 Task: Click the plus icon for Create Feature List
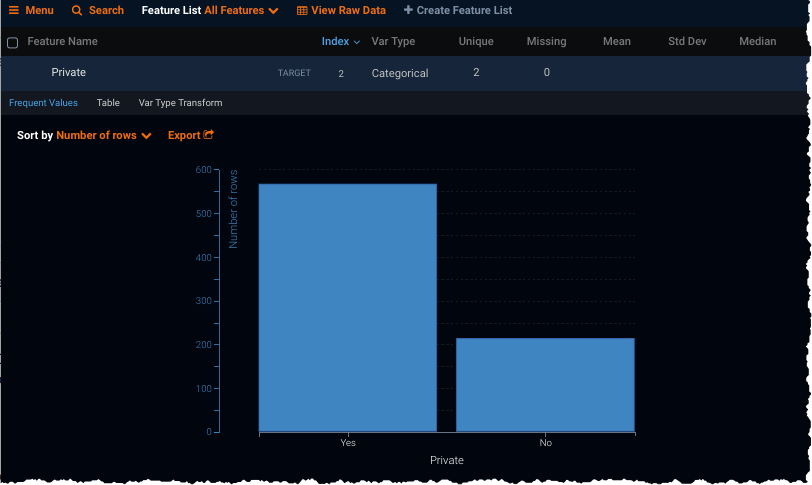coord(408,10)
